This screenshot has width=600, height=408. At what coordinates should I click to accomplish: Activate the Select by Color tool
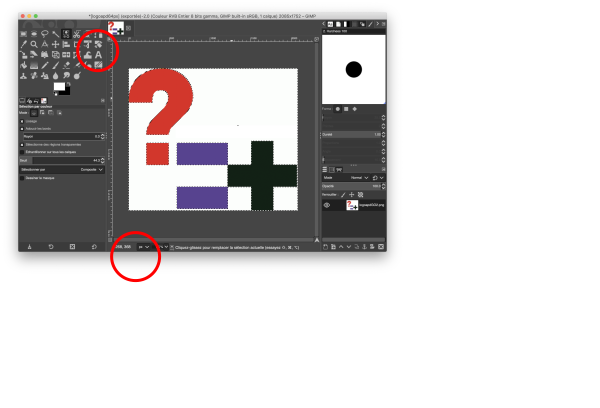[67, 33]
